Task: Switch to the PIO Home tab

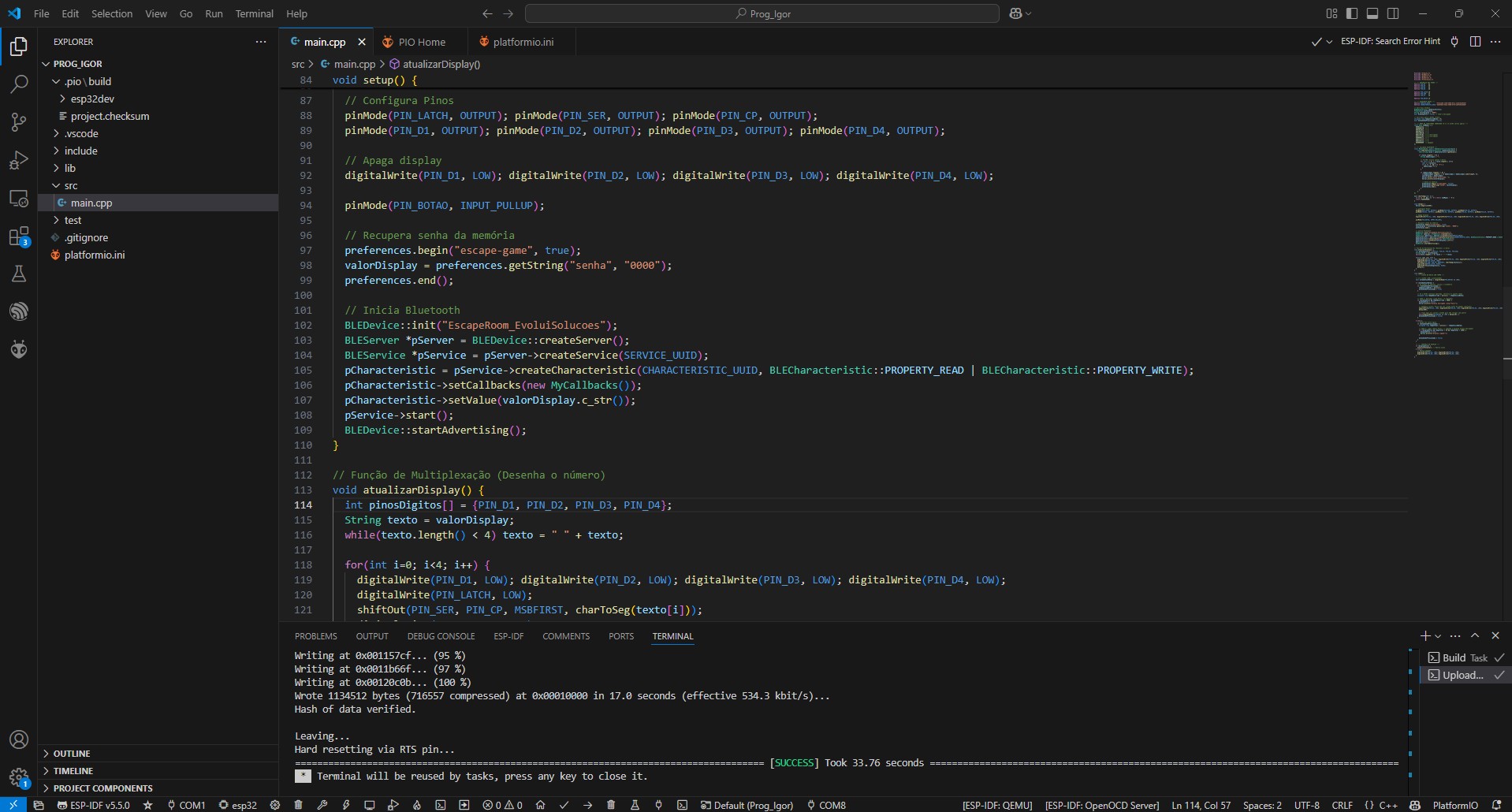Action: (x=420, y=42)
